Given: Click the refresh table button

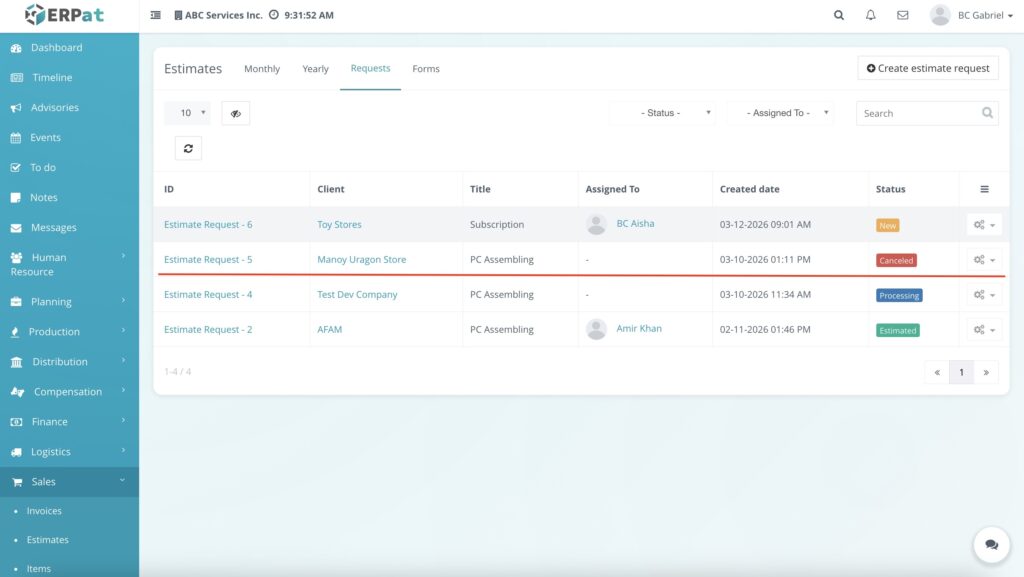Looking at the screenshot, I should point(188,148).
